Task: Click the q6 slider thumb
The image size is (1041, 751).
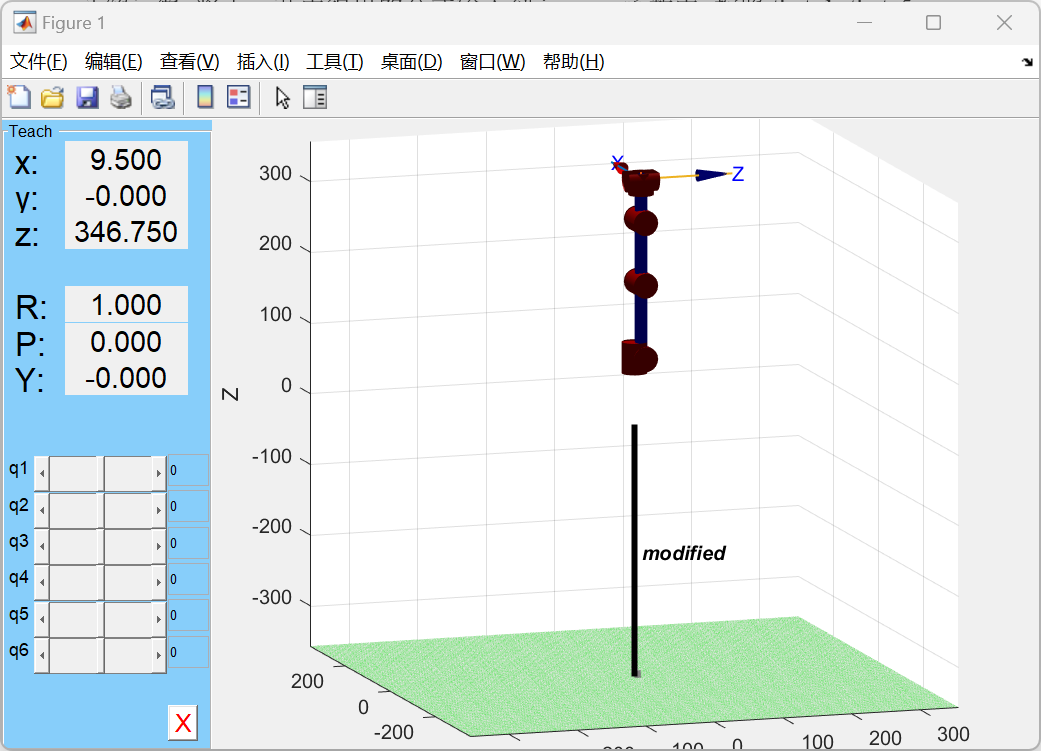Action: coord(101,655)
